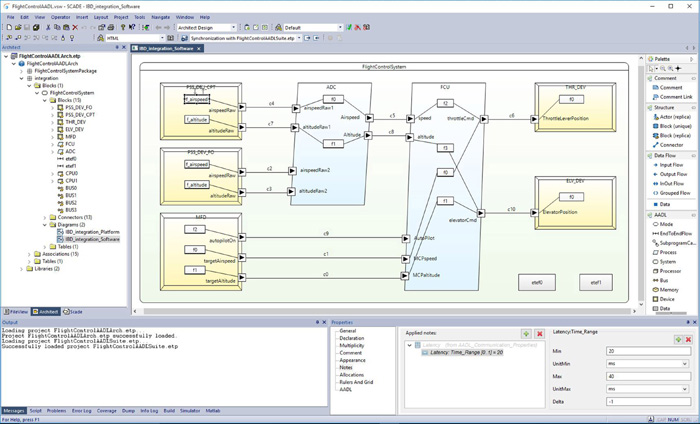Click the etef0 block in diagram
The height and width of the screenshot is (424, 700).
pyautogui.click(x=537, y=283)
